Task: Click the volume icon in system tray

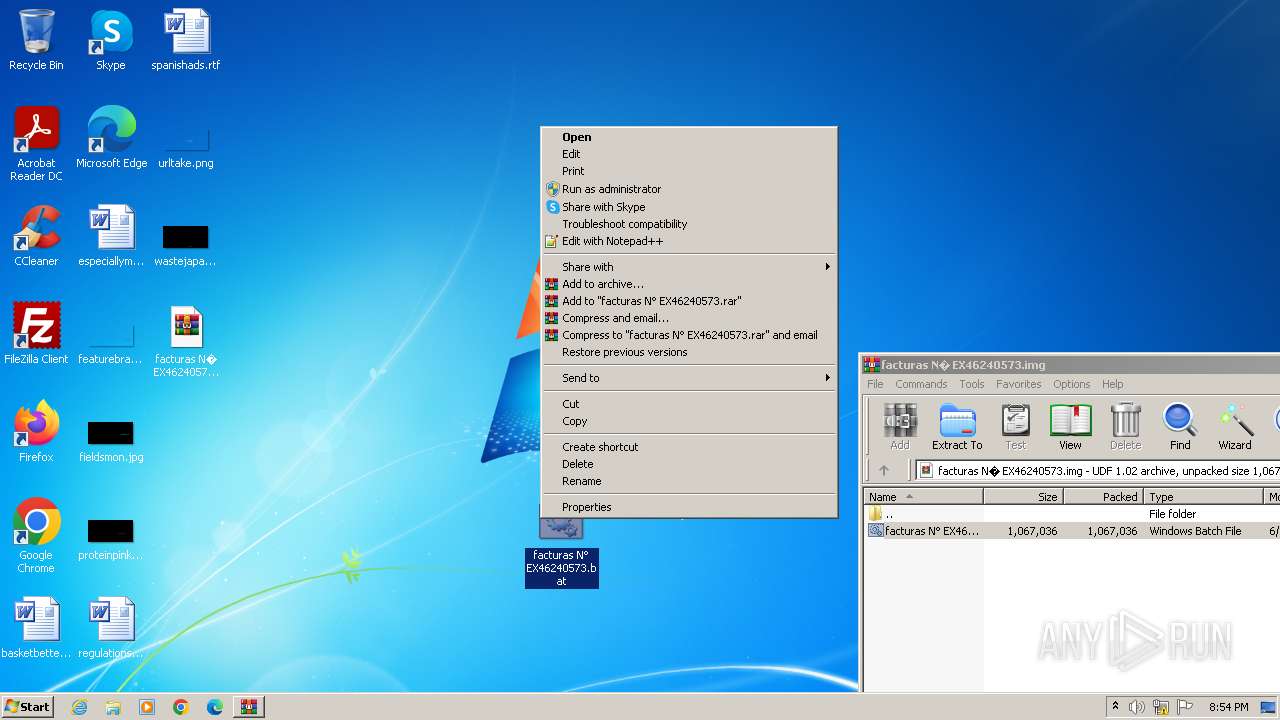Action: click(1137, 707)
